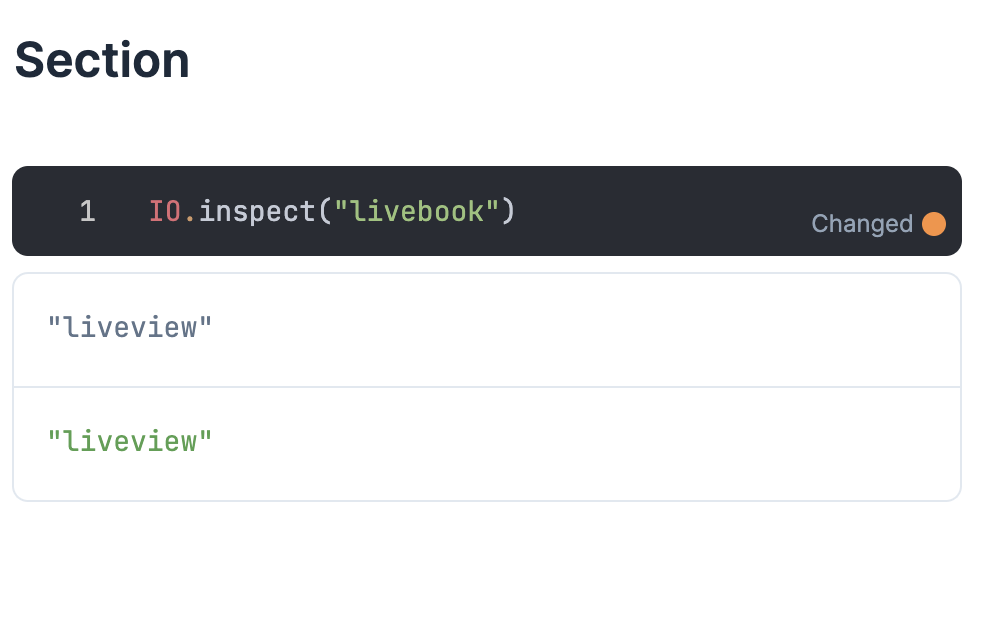Select the Section heading title
Screen dimensions: 982x618
pyautogui.click(x=100, y=60)
